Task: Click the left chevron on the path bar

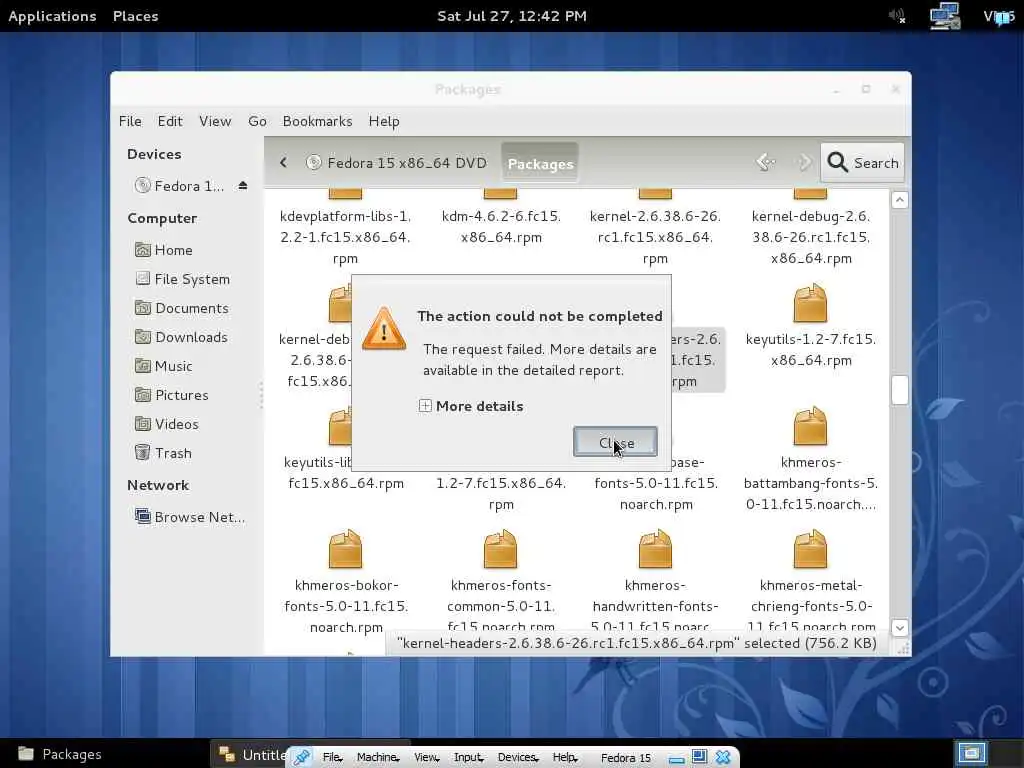Action: (x=283, y=162)
